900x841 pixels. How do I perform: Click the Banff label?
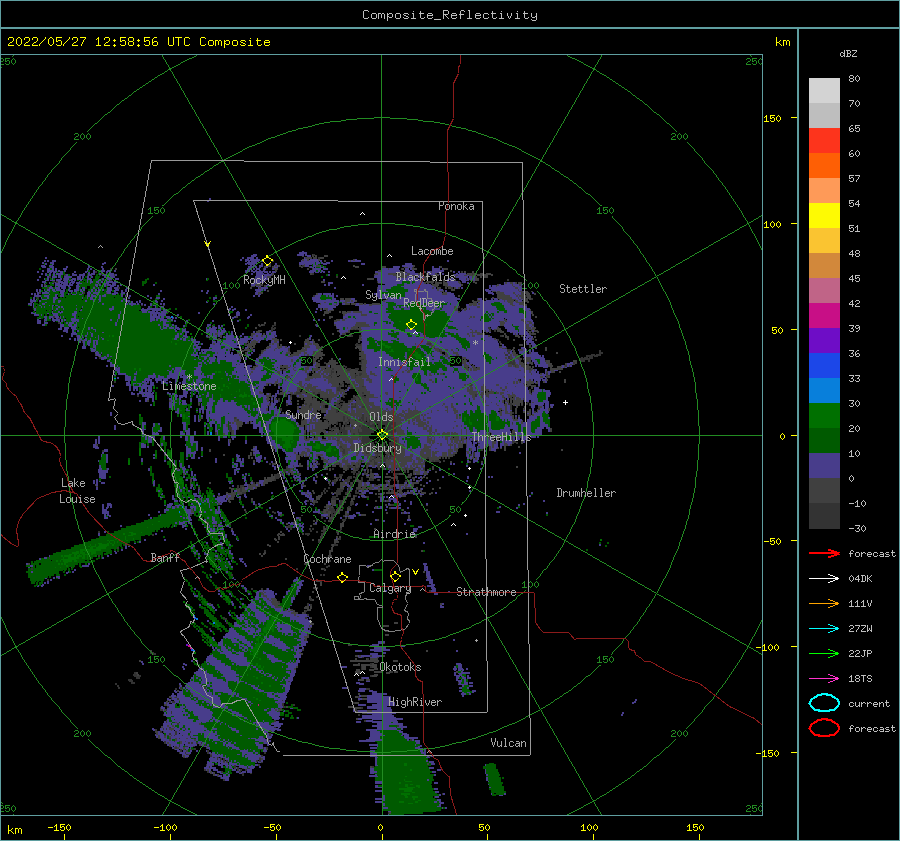(165, 557)
